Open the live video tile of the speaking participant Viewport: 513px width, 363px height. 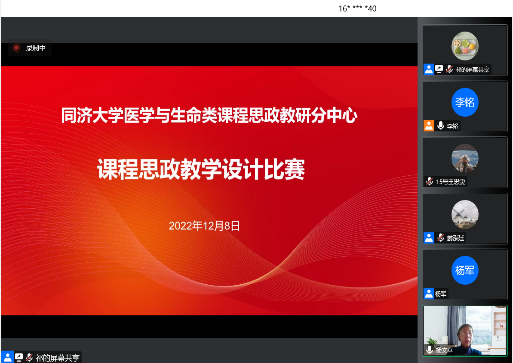coord(465,331)
